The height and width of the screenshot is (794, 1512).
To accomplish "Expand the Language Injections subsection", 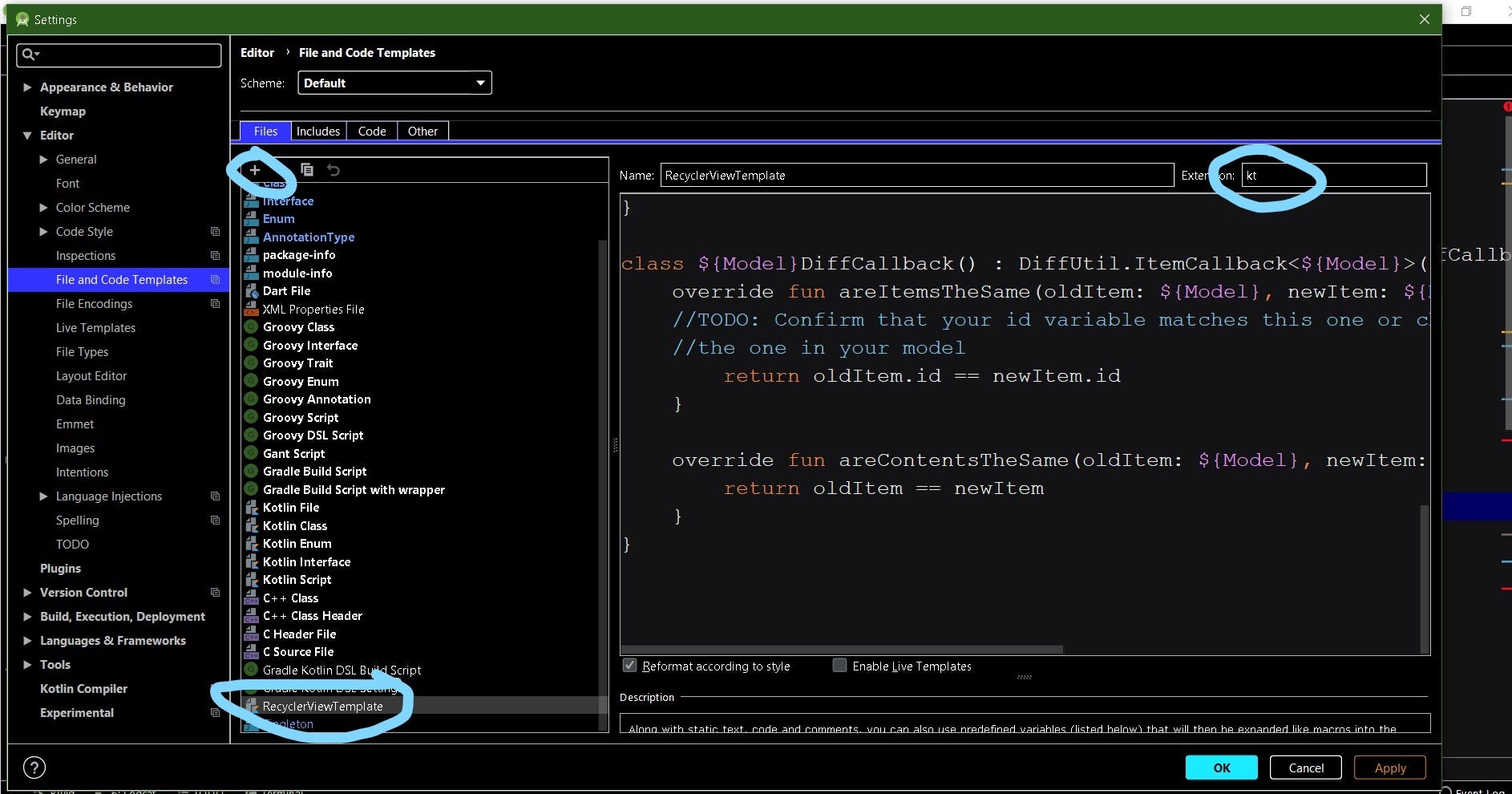I will [x=43, y=496].
